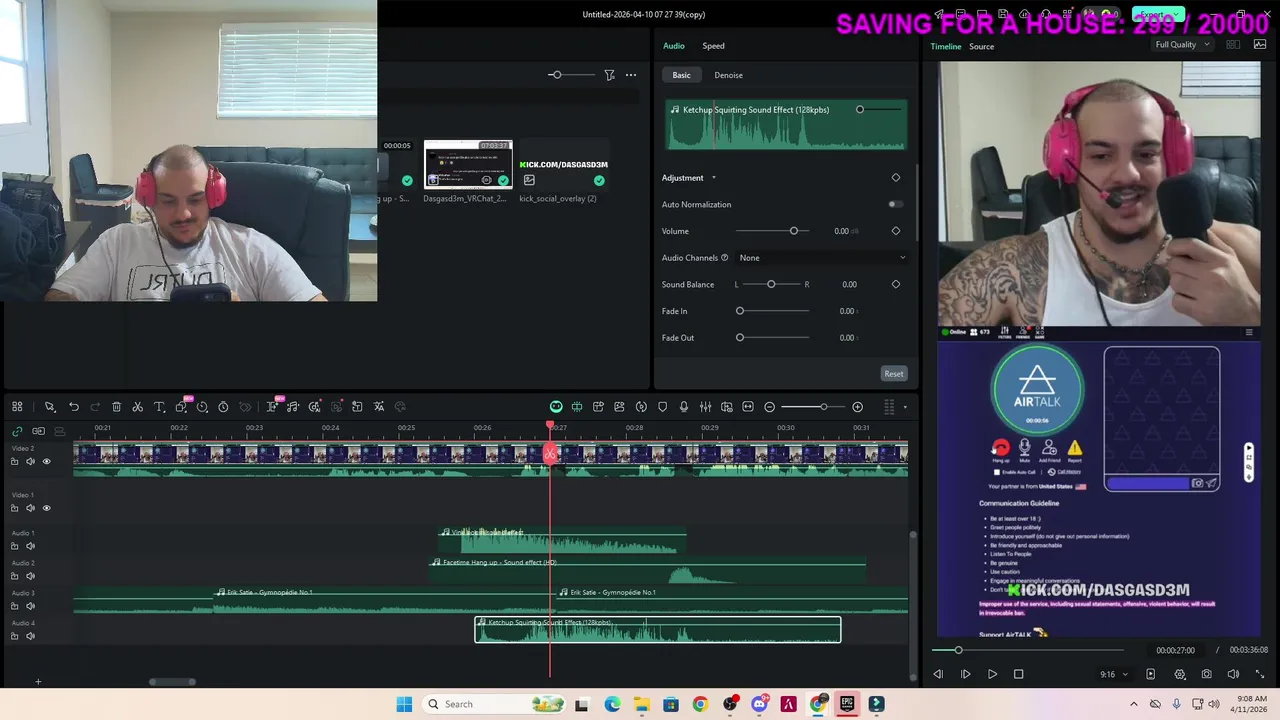Click the Reset button
Image resolution: width=1280 pixels, height=720 pixels.
pos(894,374)
